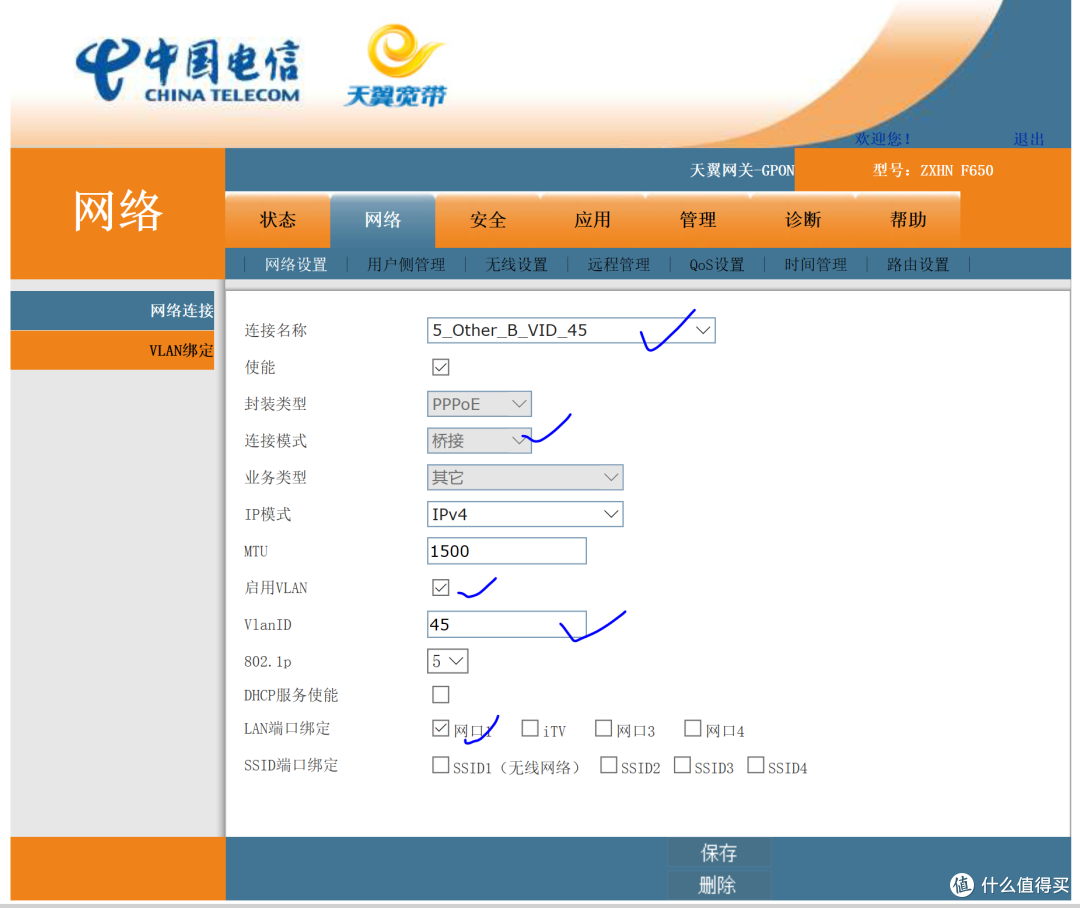Open the 无线设置 submenu
Viewport: 1080px width, 908px height.
pos(516,264)
